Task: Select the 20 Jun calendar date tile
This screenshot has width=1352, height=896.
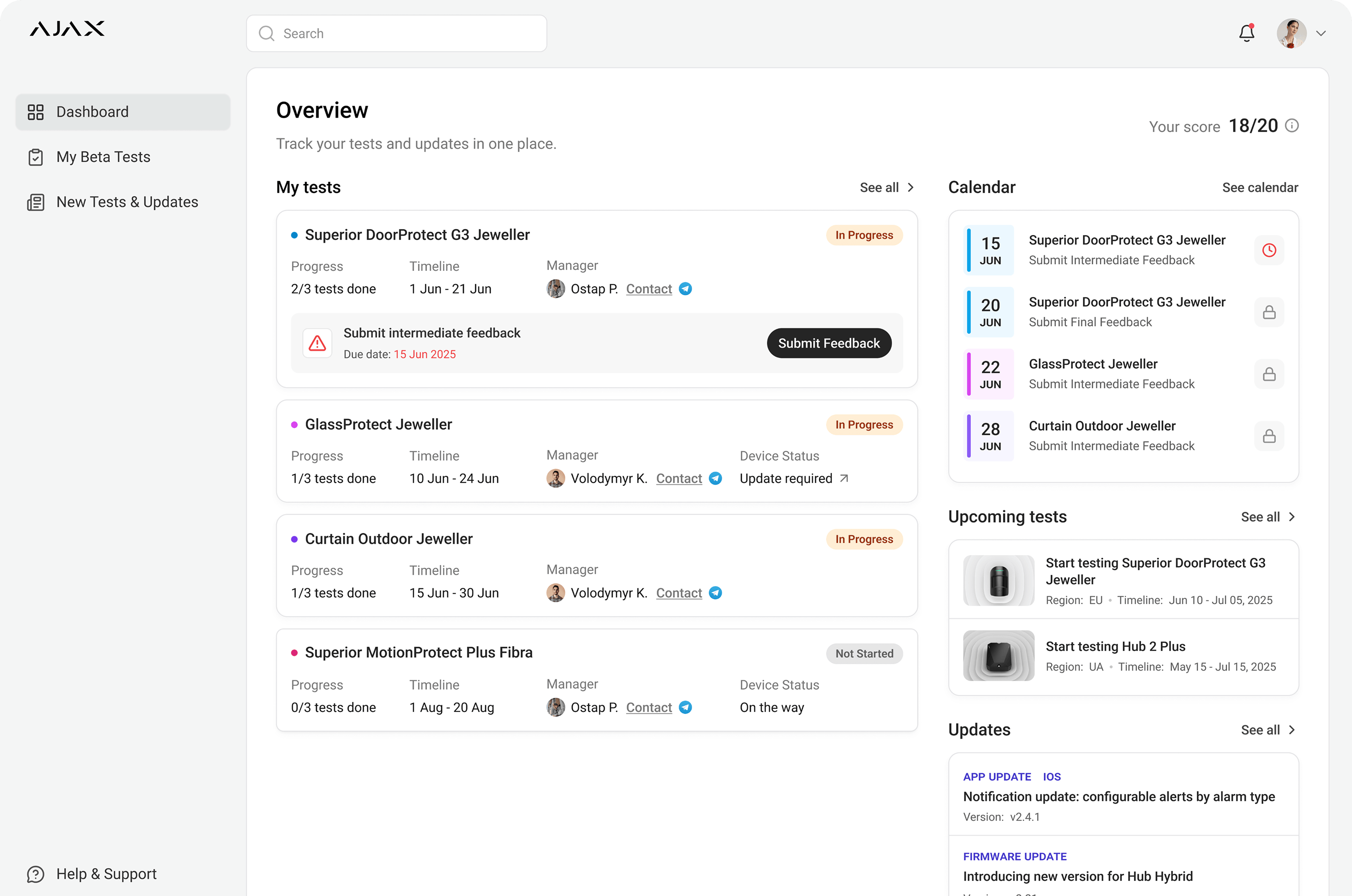Action: coord(990,312)
